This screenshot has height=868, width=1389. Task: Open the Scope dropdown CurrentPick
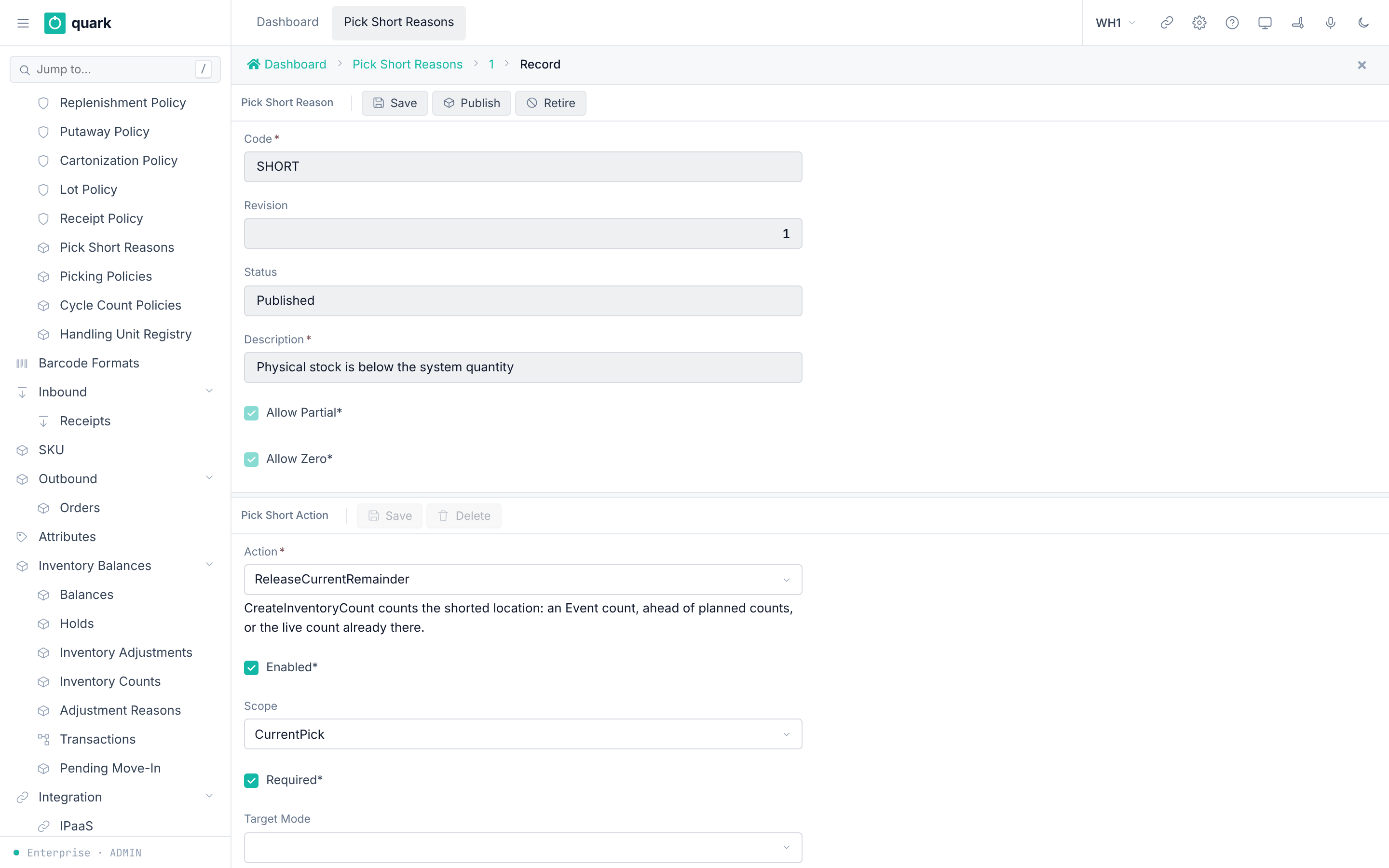(x=523, y=734)
